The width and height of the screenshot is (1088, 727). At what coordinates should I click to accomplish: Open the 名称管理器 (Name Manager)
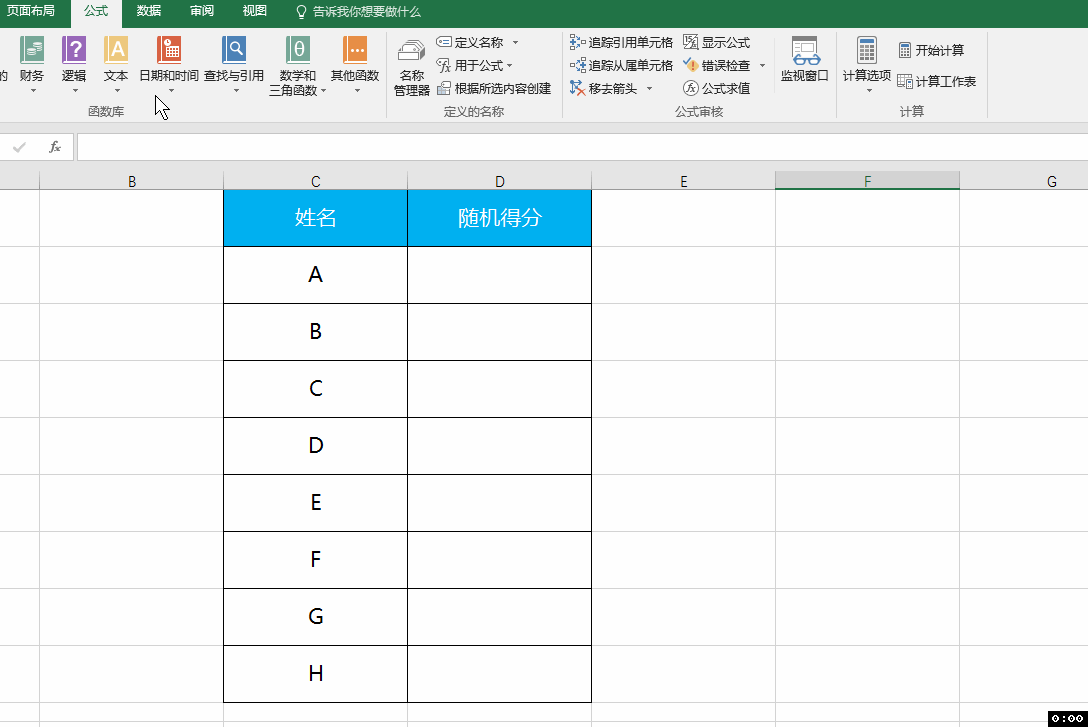(x=411, y=67)
